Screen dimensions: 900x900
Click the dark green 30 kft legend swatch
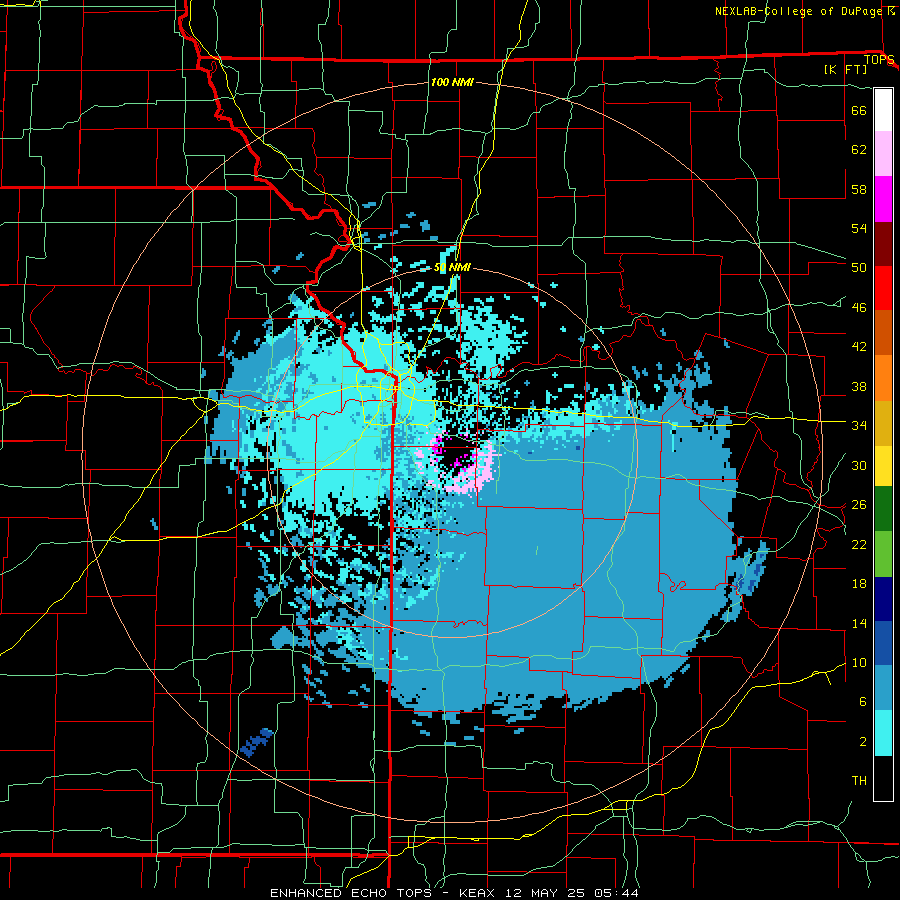click(883, 509)
